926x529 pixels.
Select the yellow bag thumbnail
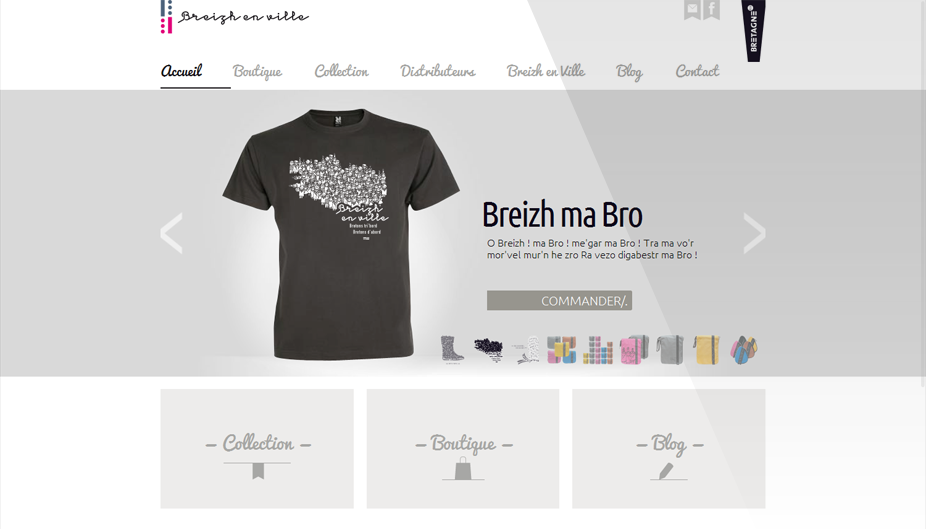pos(707,349)
